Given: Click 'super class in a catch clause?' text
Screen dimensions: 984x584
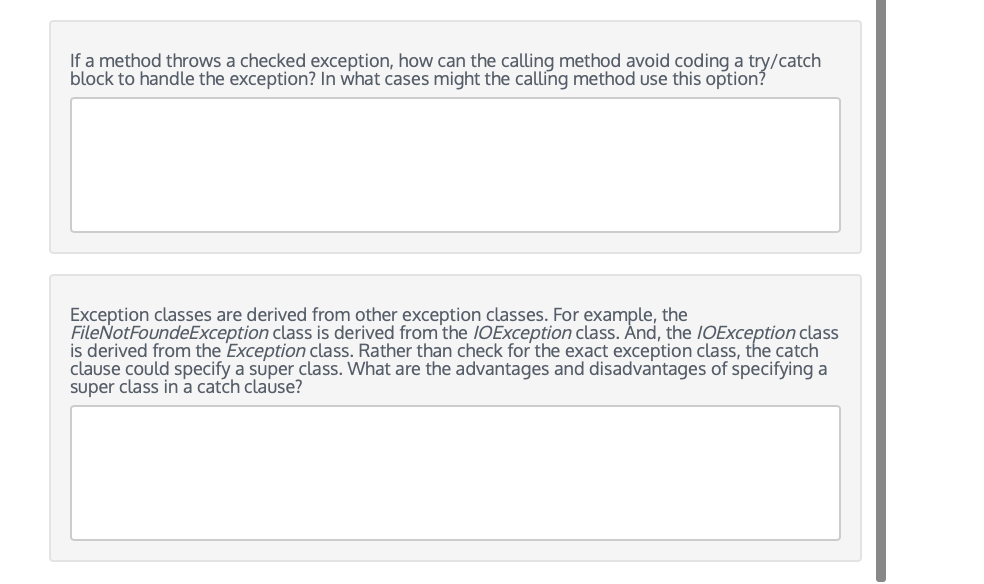Looking at the screenshot, I should tap(186, 387).
